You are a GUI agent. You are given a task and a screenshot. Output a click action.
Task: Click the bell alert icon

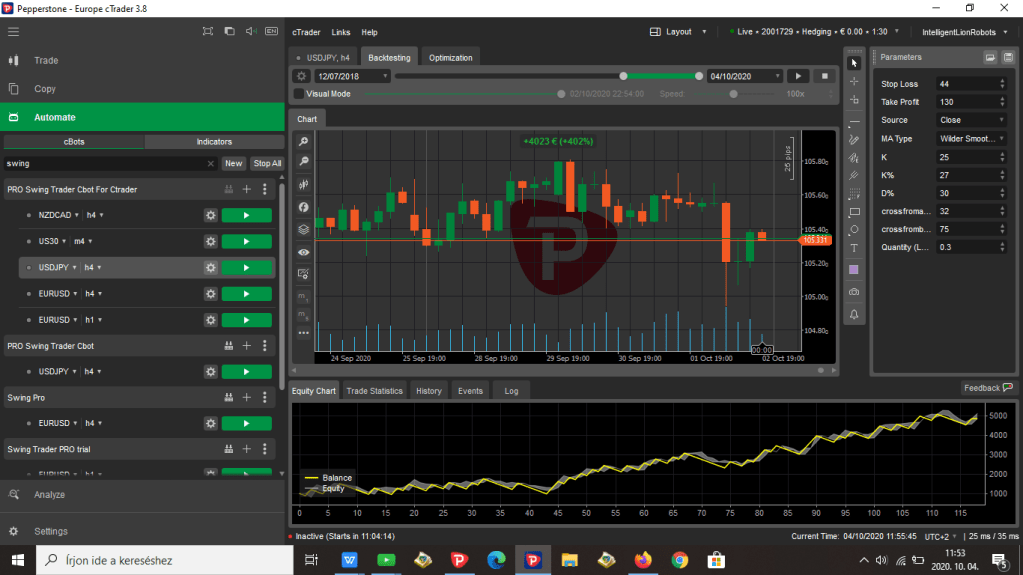click(854, 314)
